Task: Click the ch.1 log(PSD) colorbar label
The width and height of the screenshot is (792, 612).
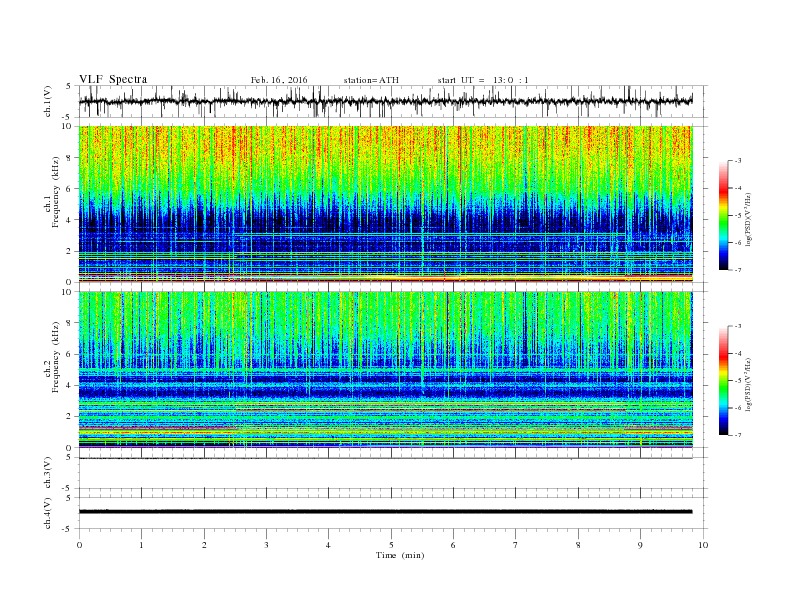Action: coord(749,219)
